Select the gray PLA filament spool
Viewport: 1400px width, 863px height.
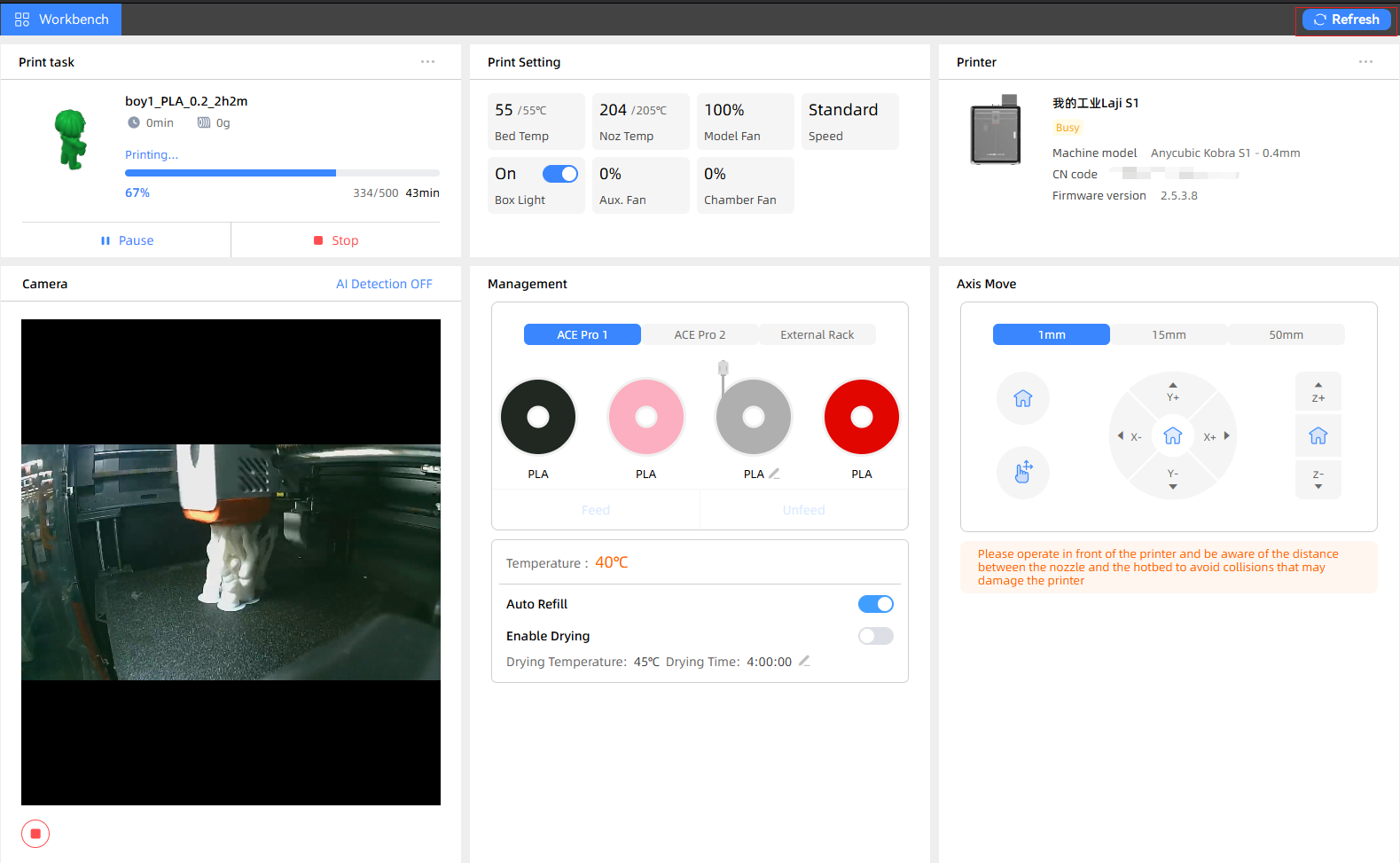754,417
